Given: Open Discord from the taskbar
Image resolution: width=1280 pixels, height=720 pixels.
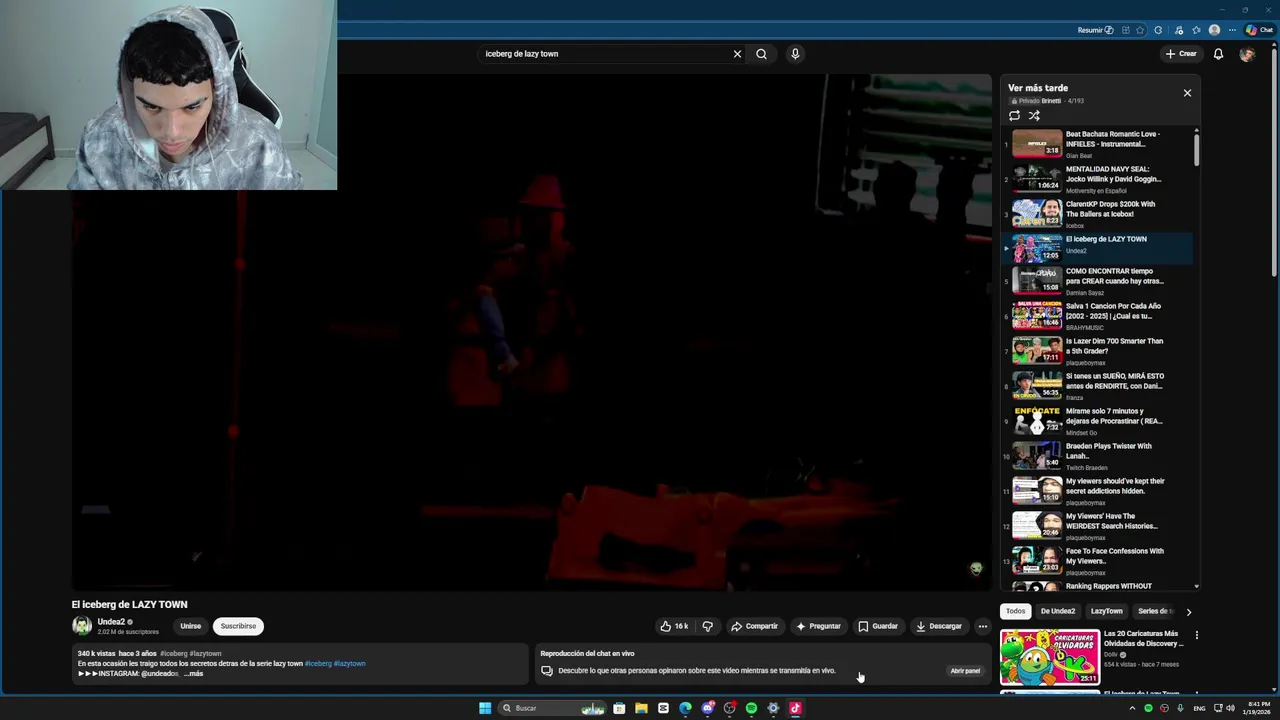Looking at the screenshot, I should (707, 708).
